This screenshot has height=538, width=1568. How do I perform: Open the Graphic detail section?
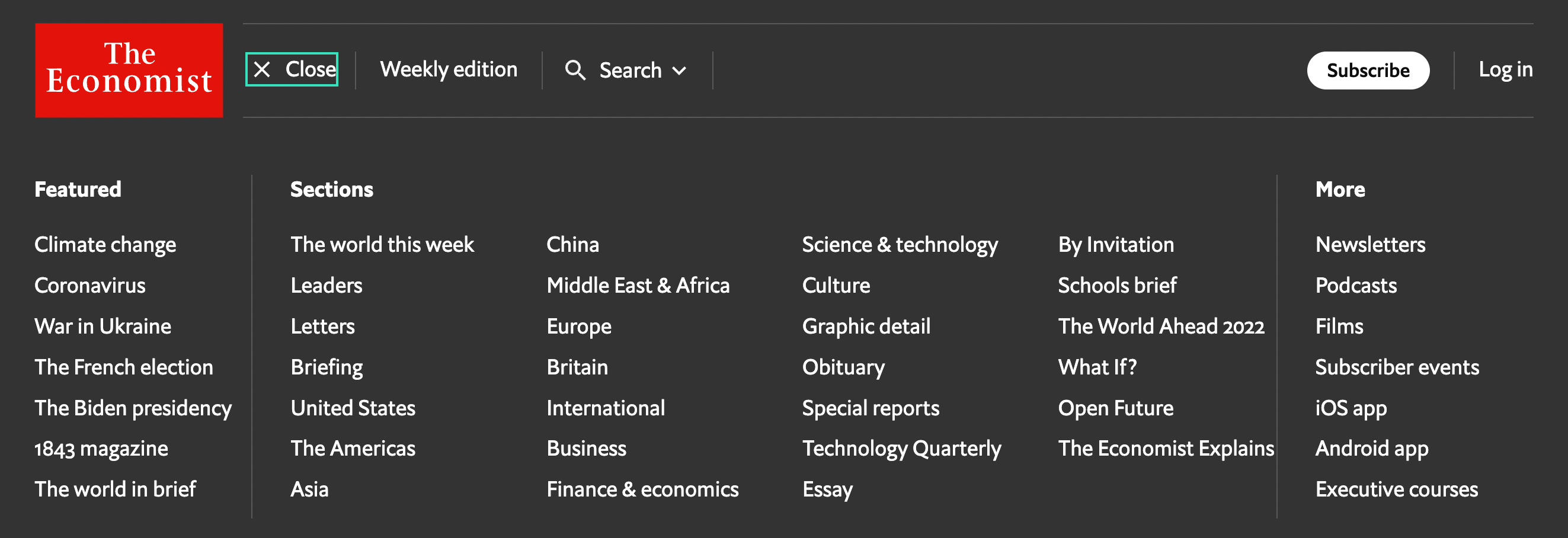click(866, 326)
